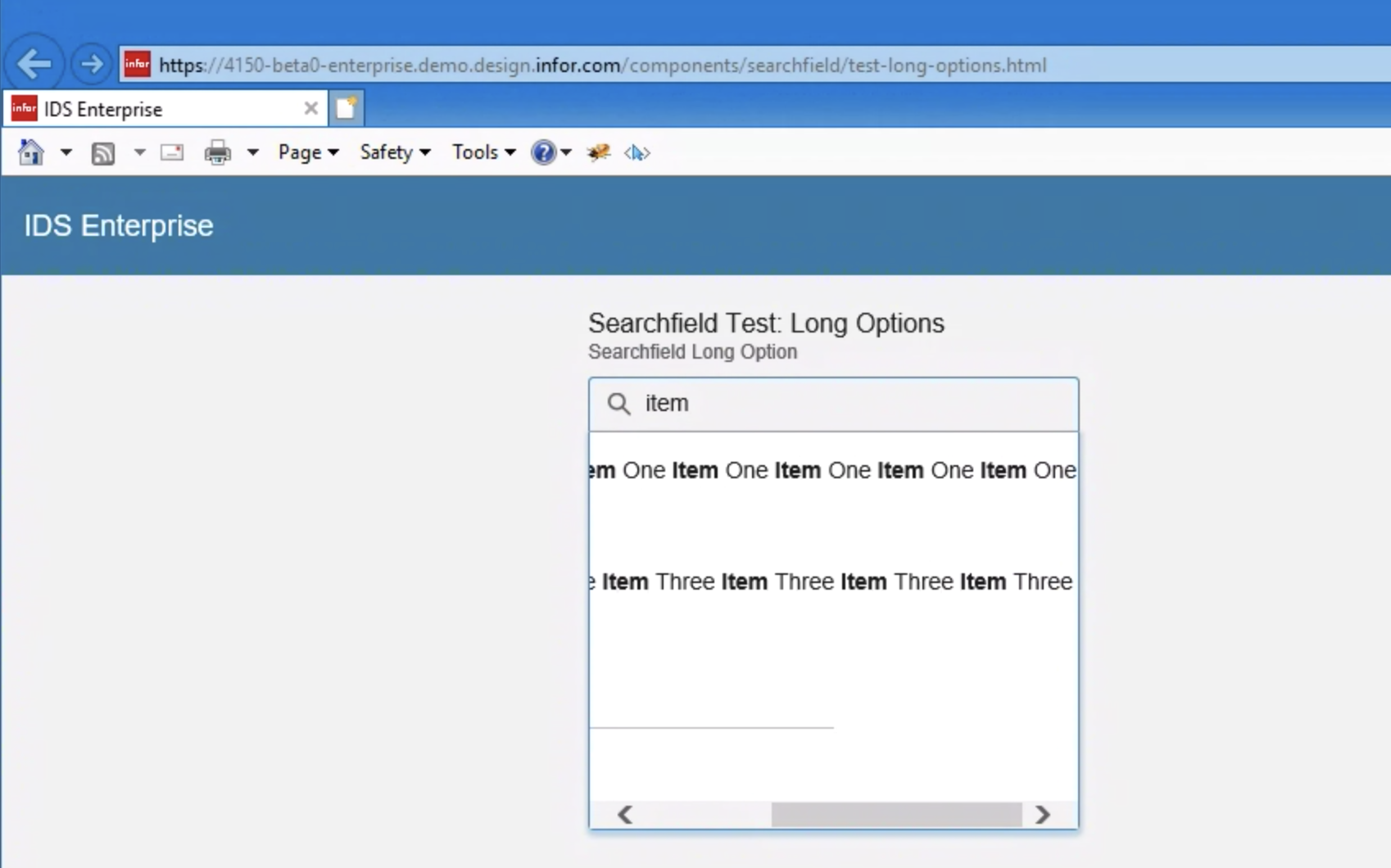Click the forward navigation arrow
The image size is (1391, 868).
pos(91,63)
